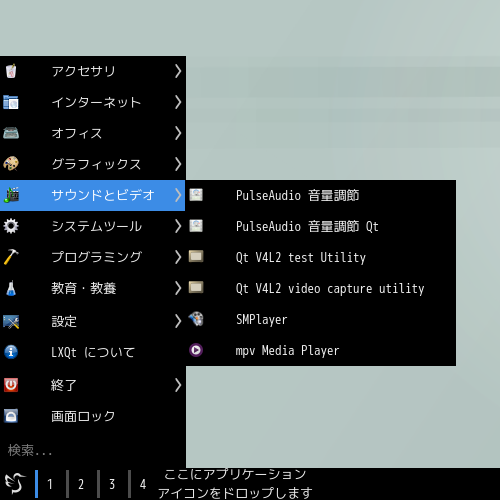The width and height of the screenshot is (500, 500).
Task: Open the 教育・教養 menu category
Action: tap(93, 288)
